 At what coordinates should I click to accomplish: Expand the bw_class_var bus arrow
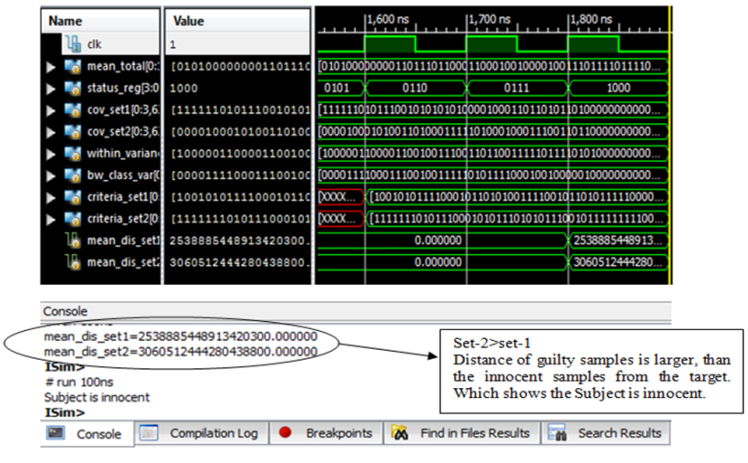coord(51,174)
